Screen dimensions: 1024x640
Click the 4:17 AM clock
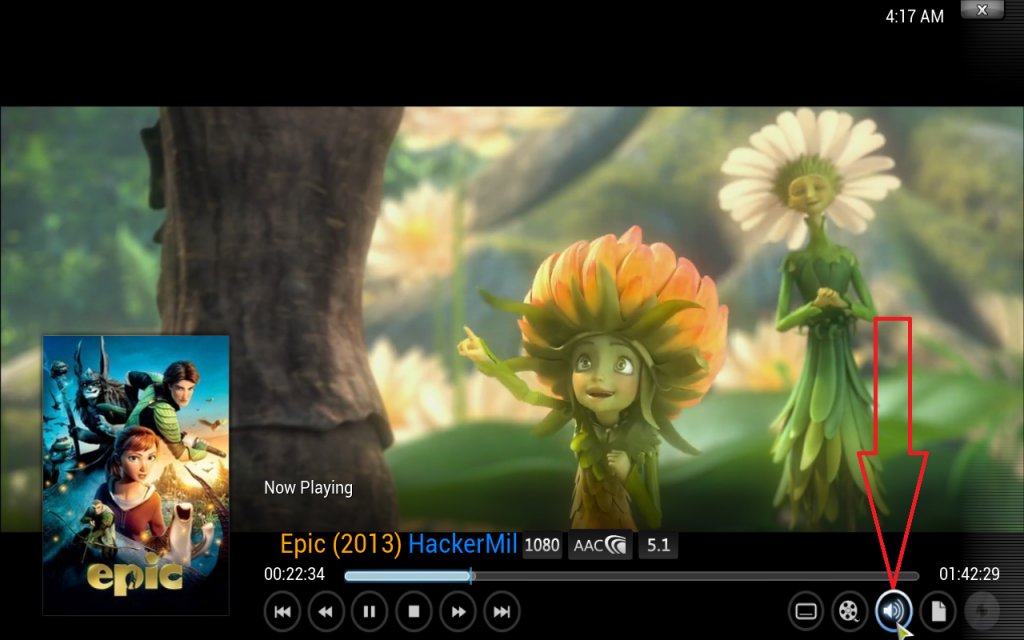point(914,16)
